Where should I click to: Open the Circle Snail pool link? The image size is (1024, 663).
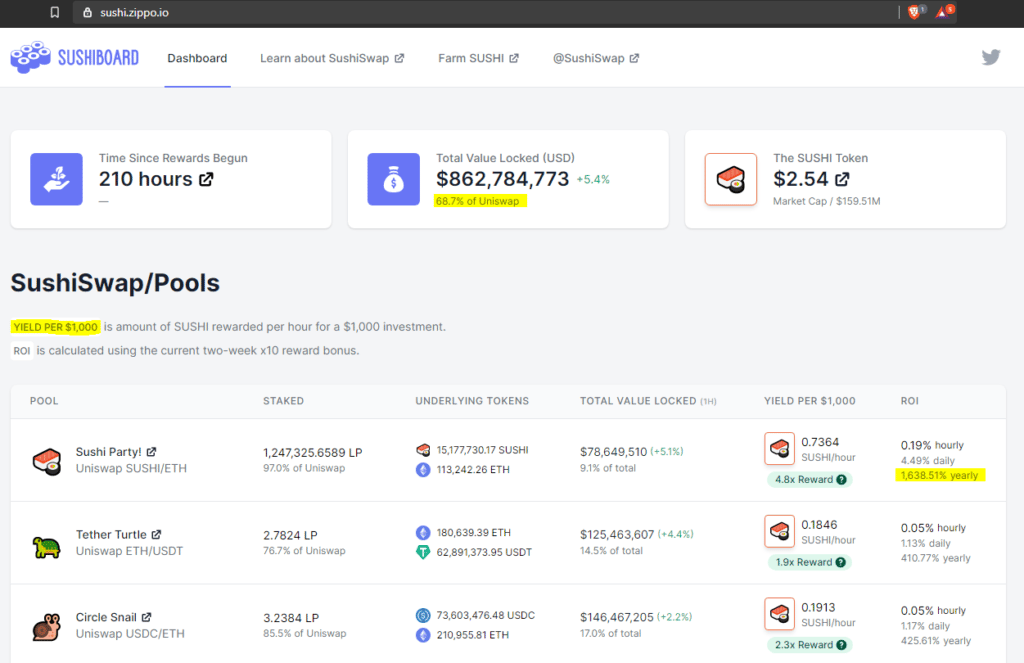(x=114, y=617)
